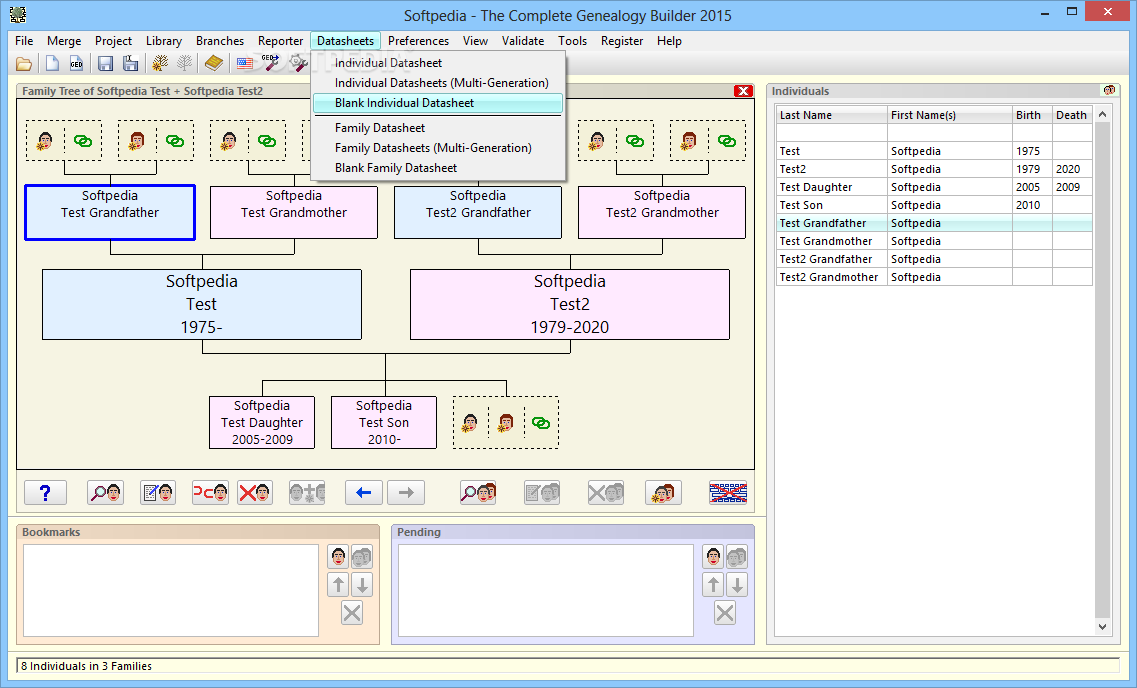Click the blue back arrow button

tap(364, 493)
